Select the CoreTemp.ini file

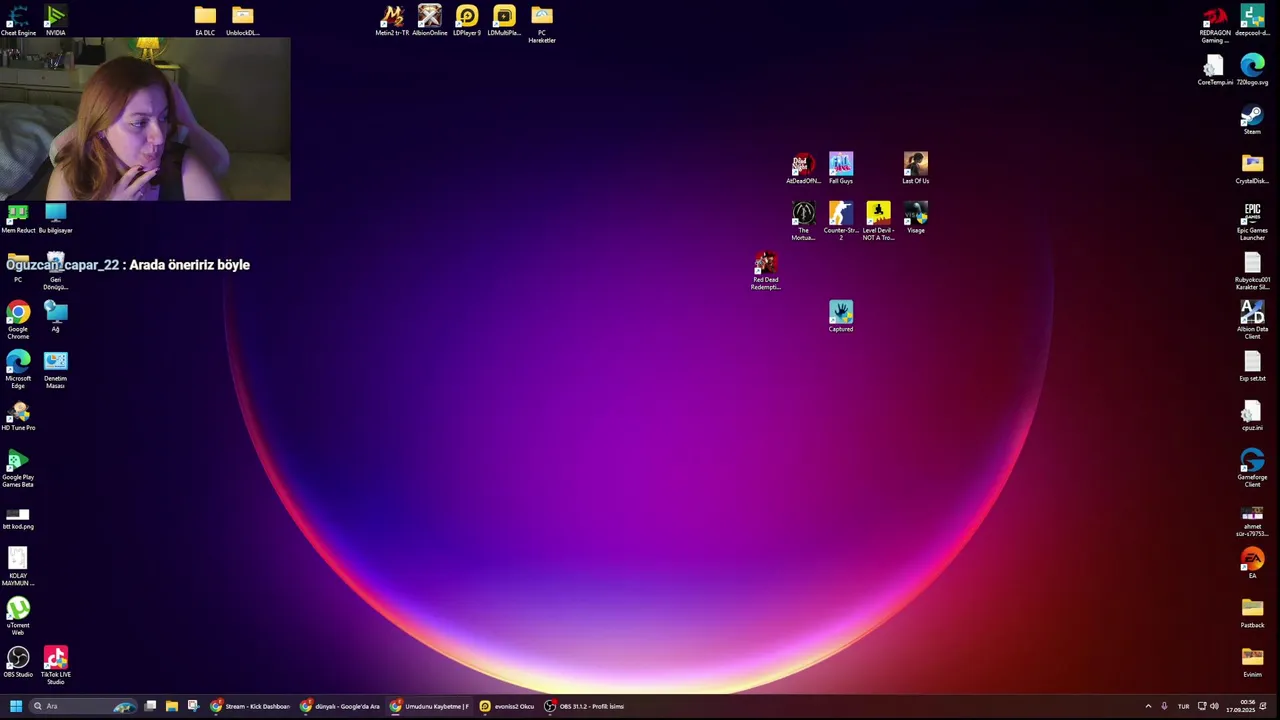1215,70
